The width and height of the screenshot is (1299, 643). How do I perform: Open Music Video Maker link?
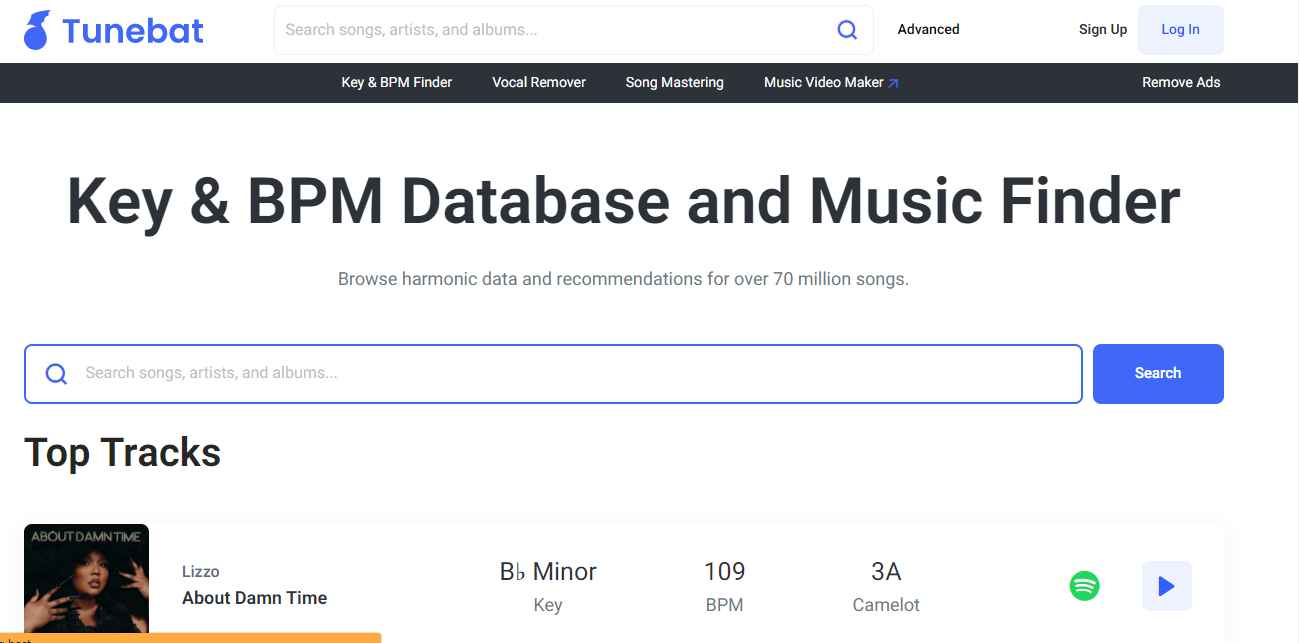pos(832,83)
